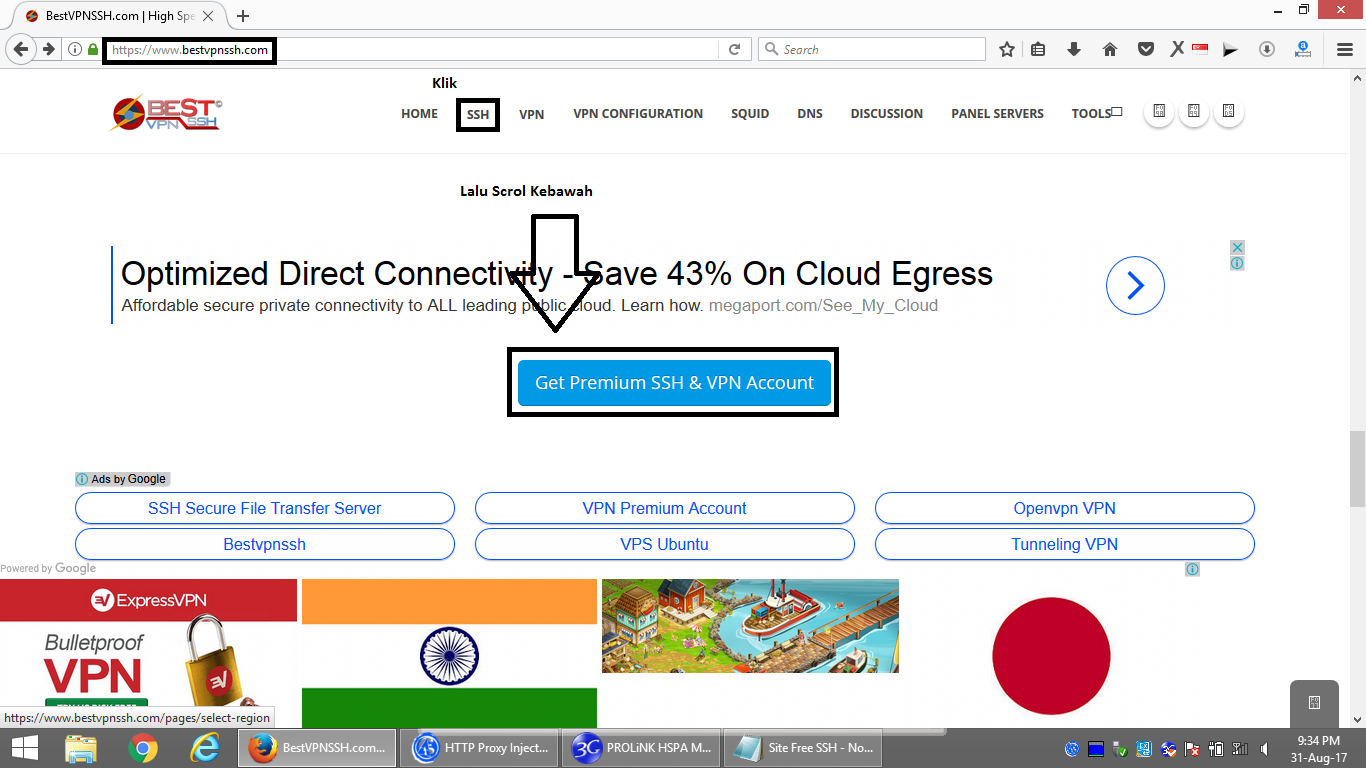The image size is (1366, 768).
Task: Open the HOME menu item
Action: tap(420, 114)
